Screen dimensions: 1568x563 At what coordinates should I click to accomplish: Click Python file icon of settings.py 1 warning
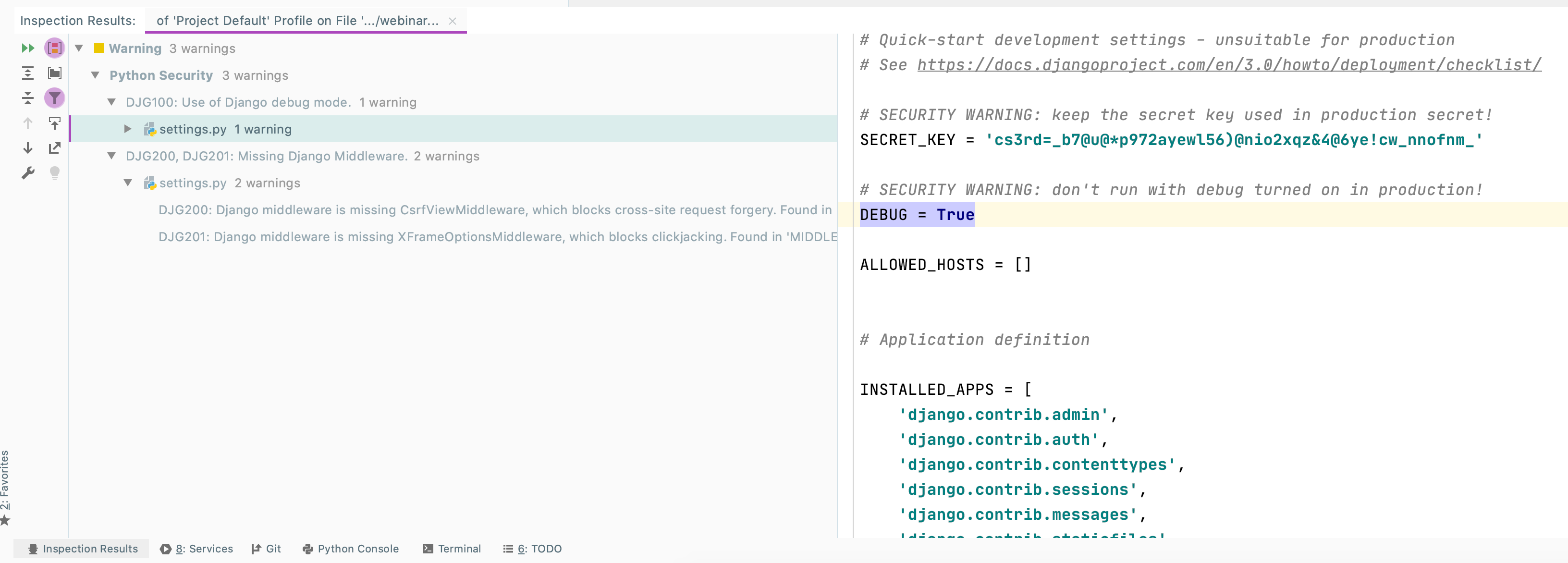[150, 129]
